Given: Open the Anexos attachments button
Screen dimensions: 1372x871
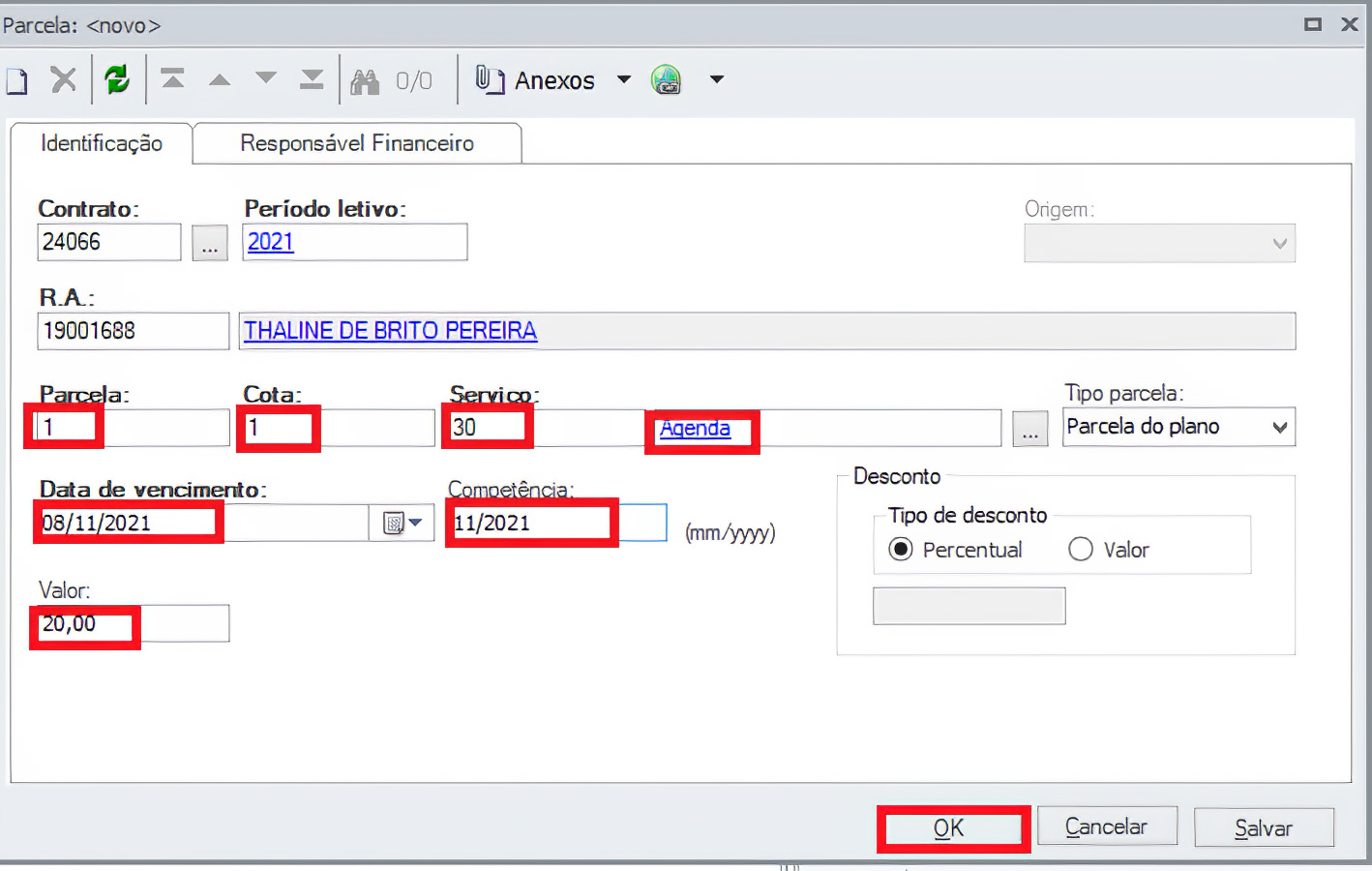Looking at the screenshot, I should 536,80.
